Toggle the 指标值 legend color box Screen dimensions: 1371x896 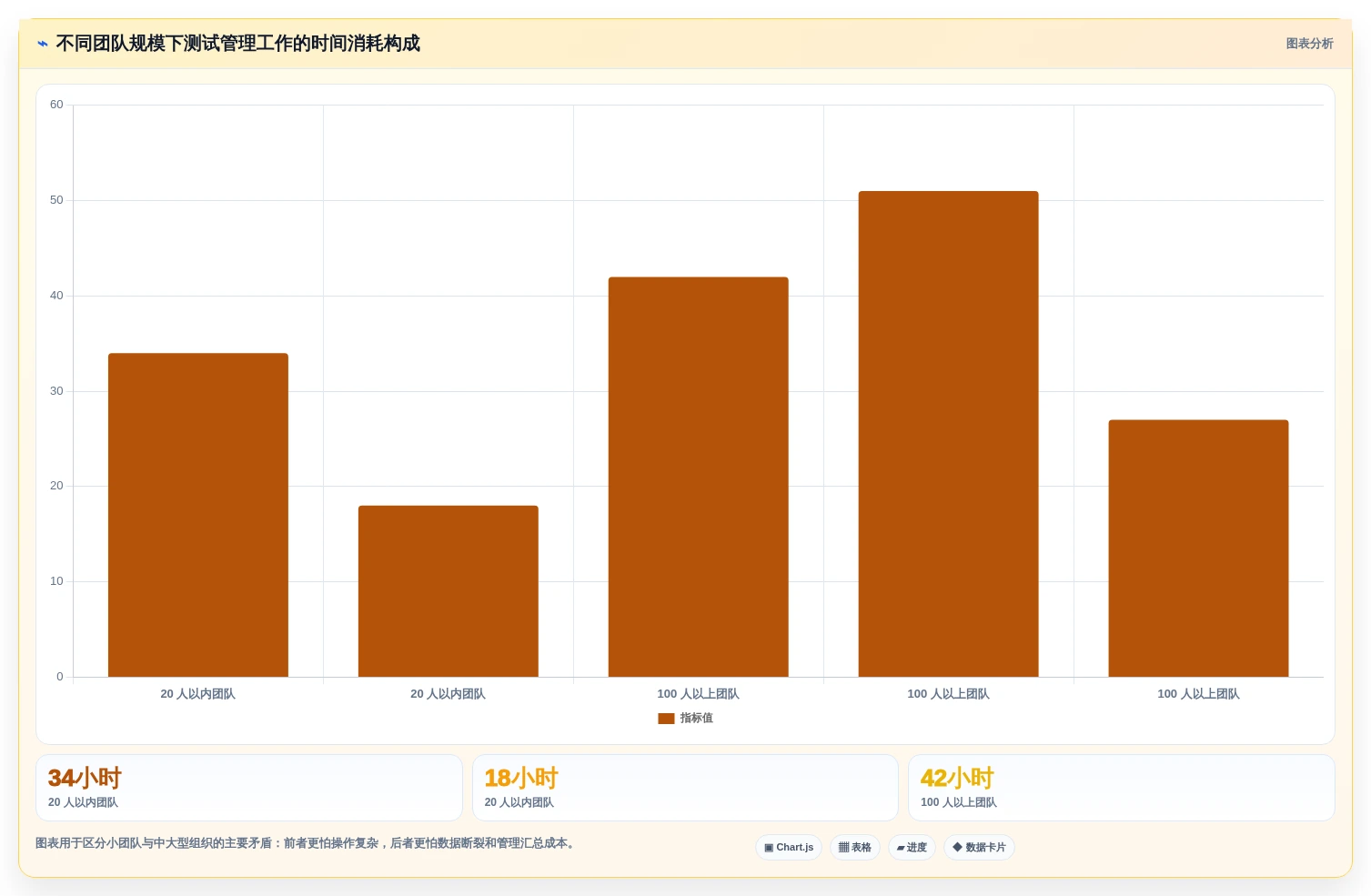(666, 719)
